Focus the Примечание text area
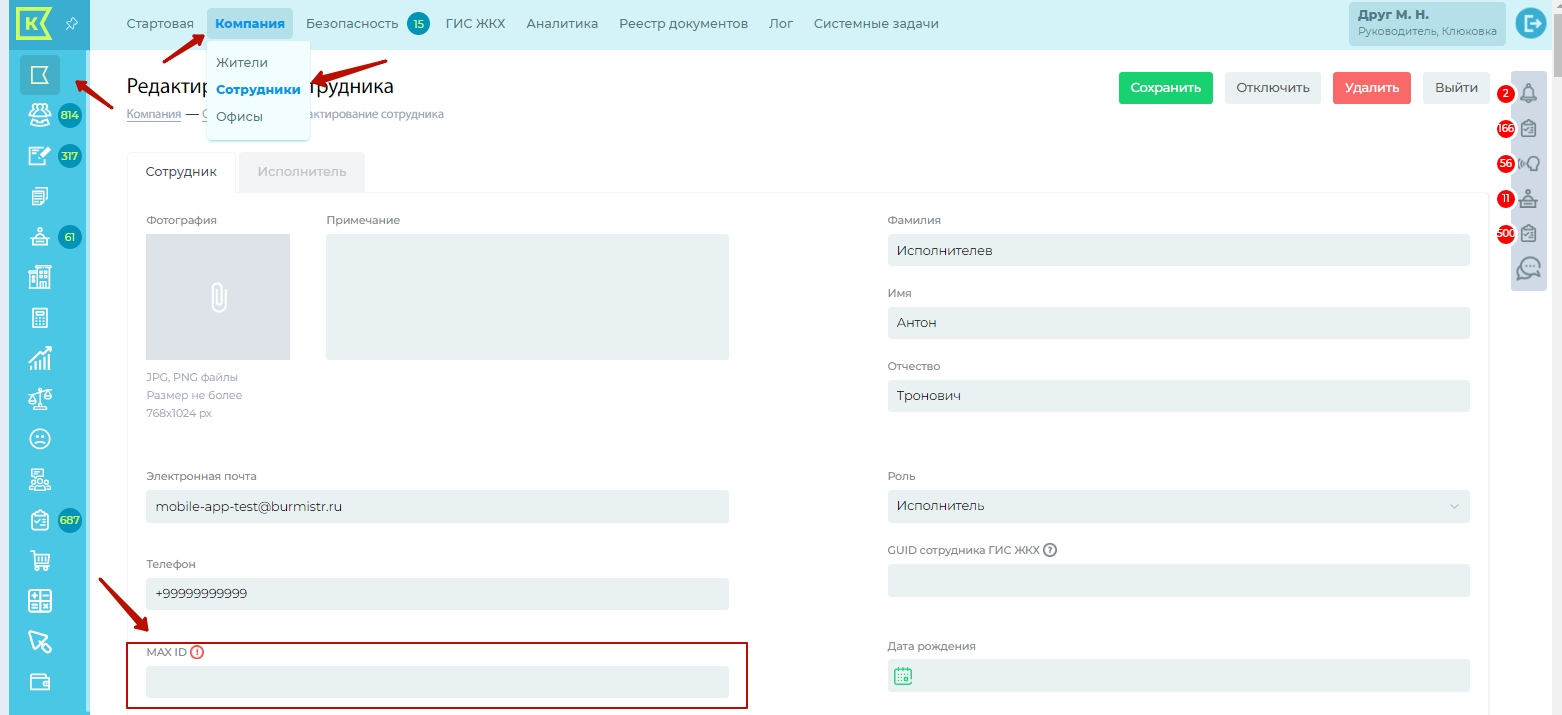Image resolution: width=1562 pixels, height=715 pixels. coord(527,297)
